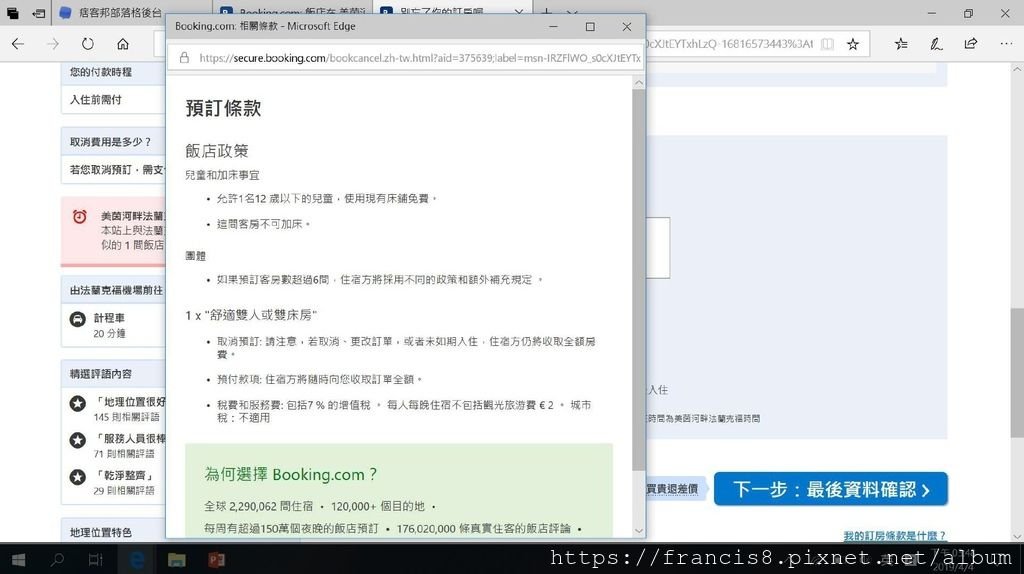Click popup scrollbar down arrow
This screenshot has width=1024, height=574.
click(639, 531)
